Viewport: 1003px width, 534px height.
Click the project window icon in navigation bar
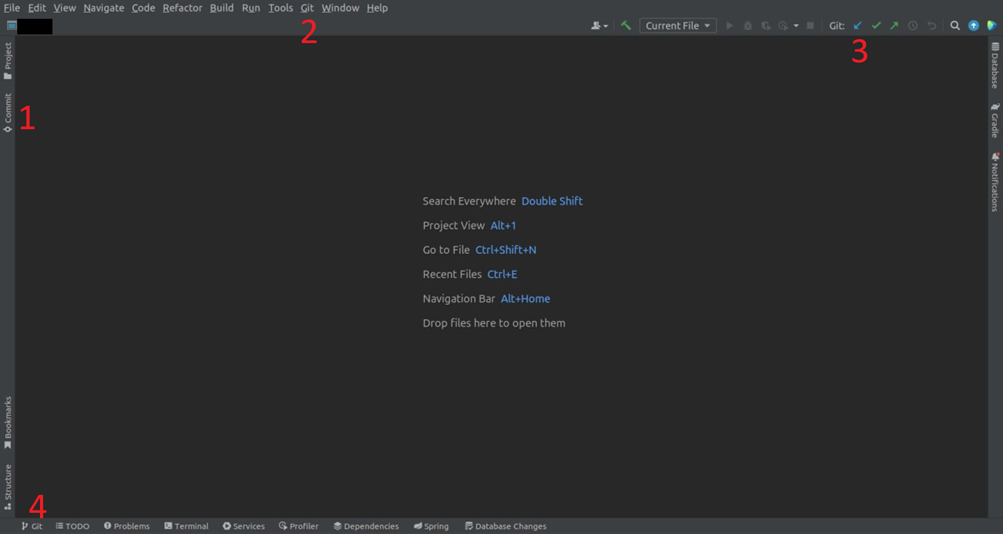[12, 26]
